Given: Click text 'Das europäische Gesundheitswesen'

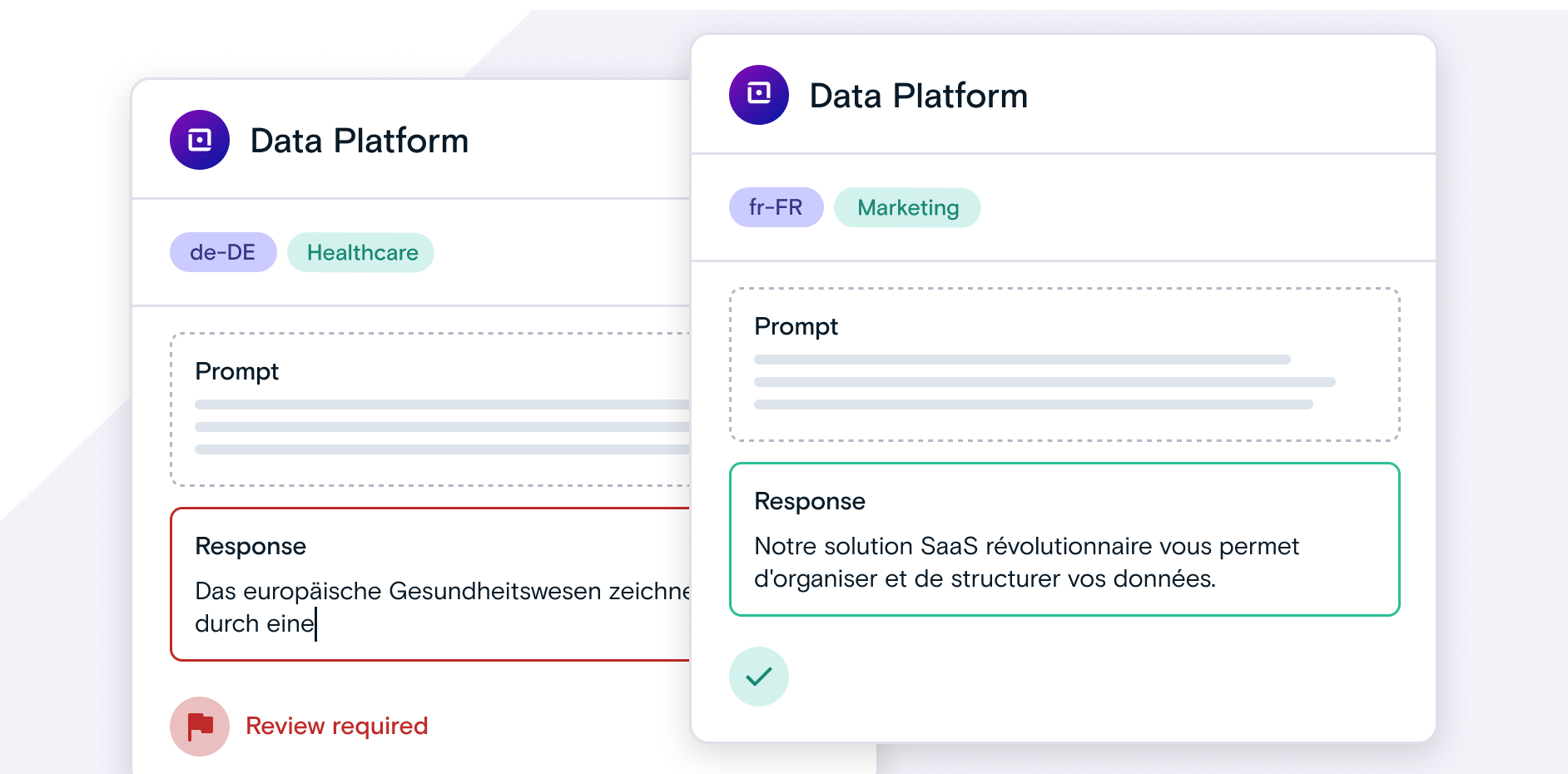Looking at the screenshot, I should 398,591.
